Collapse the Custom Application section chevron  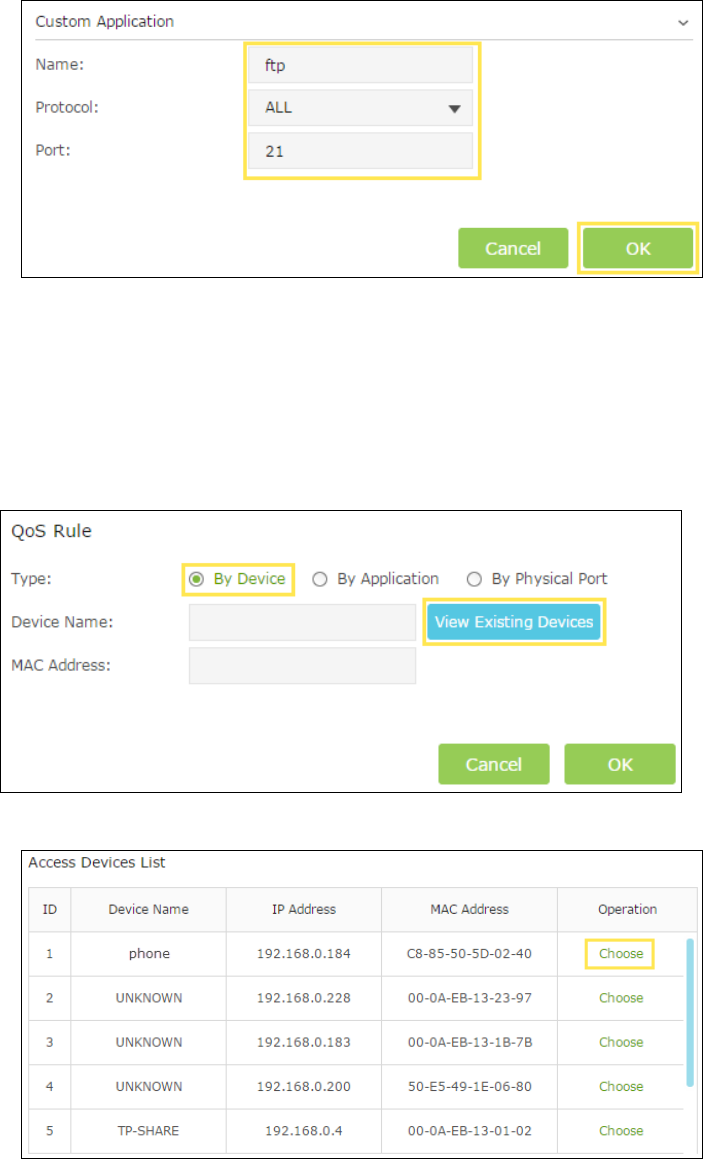[x=682, y=22]
